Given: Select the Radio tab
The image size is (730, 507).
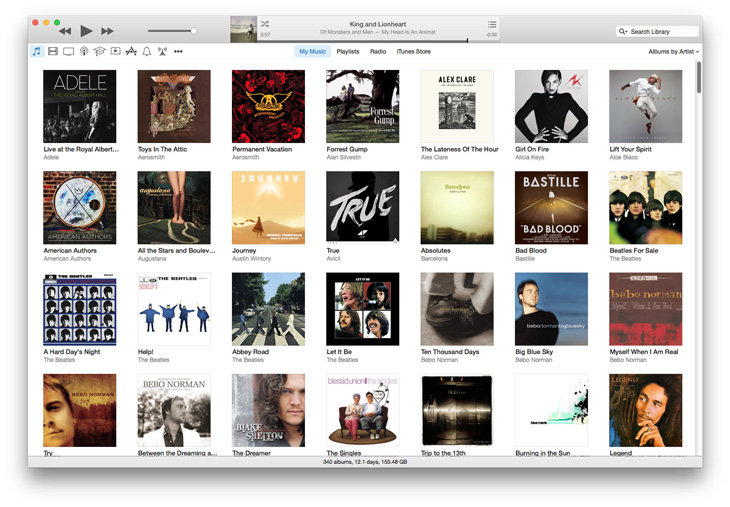Looking at the screenshot, I should (x=378, y=52).
